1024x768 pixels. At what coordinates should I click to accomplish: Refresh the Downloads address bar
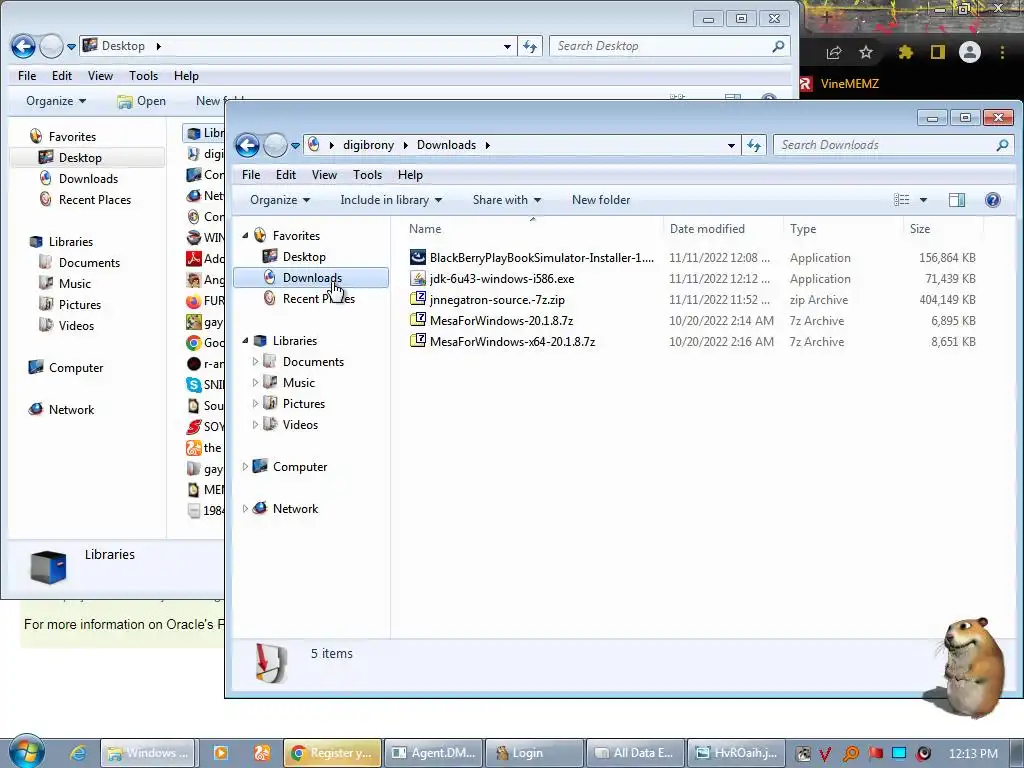[754, 145]
